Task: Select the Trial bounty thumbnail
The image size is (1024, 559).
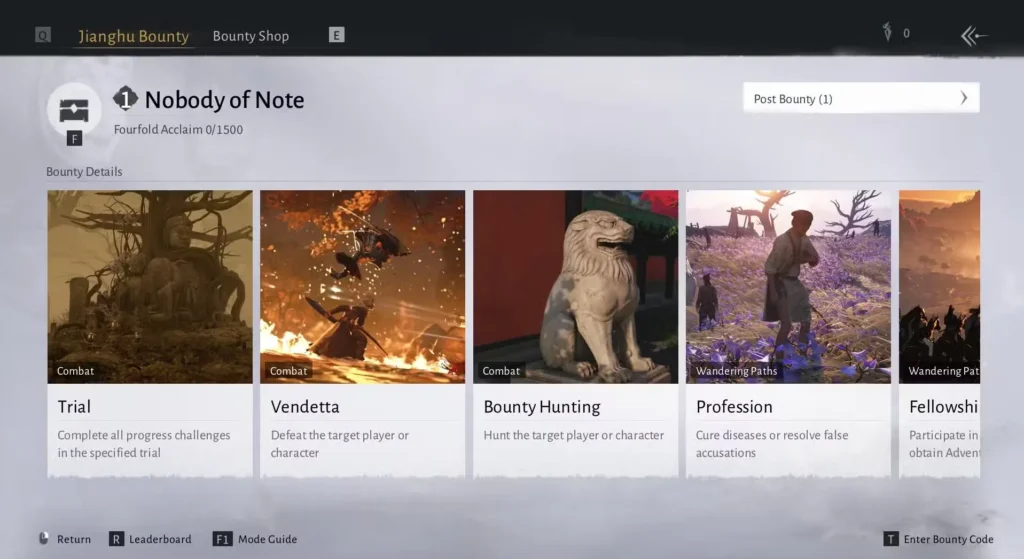Action: 150,287
